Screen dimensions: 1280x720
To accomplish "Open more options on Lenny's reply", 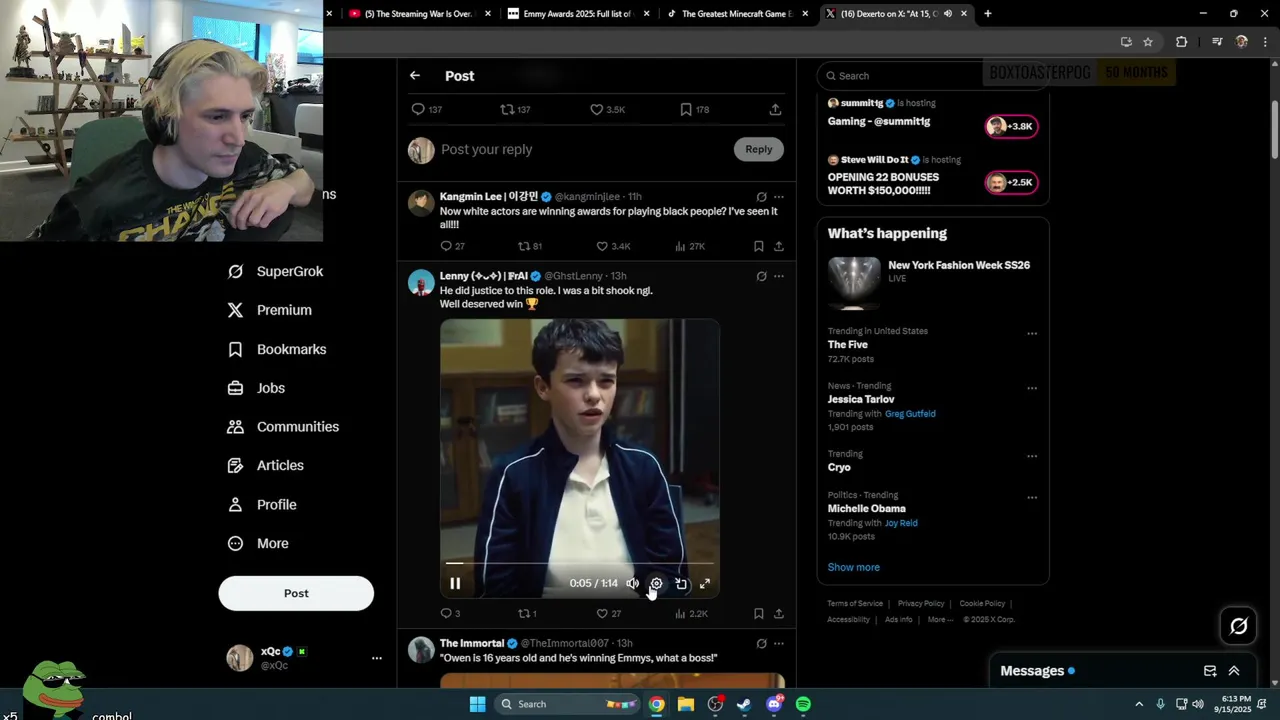I will pyautogui.click(x=779, y=276).
